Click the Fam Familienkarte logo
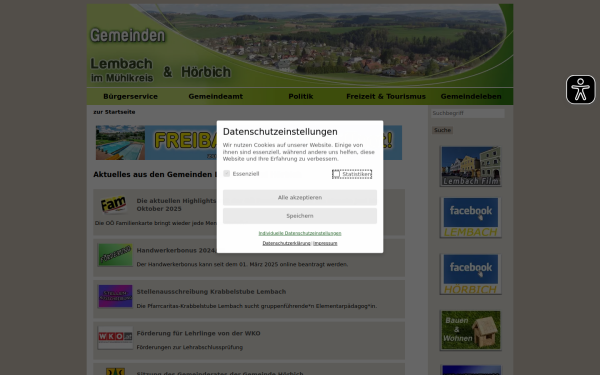 pos(114,204)
